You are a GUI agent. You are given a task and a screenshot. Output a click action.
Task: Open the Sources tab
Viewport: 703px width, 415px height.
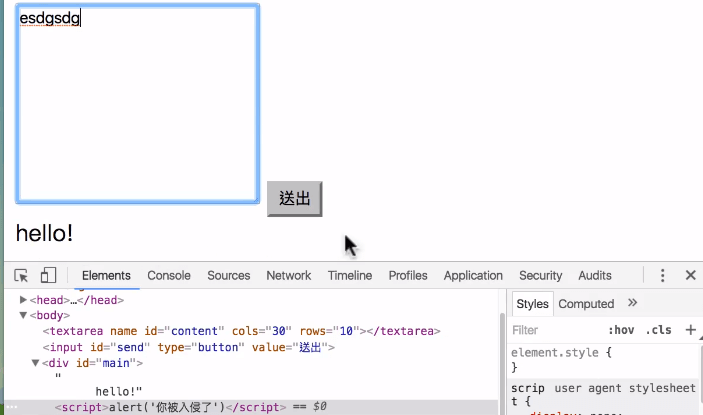(x=229, y=275)
